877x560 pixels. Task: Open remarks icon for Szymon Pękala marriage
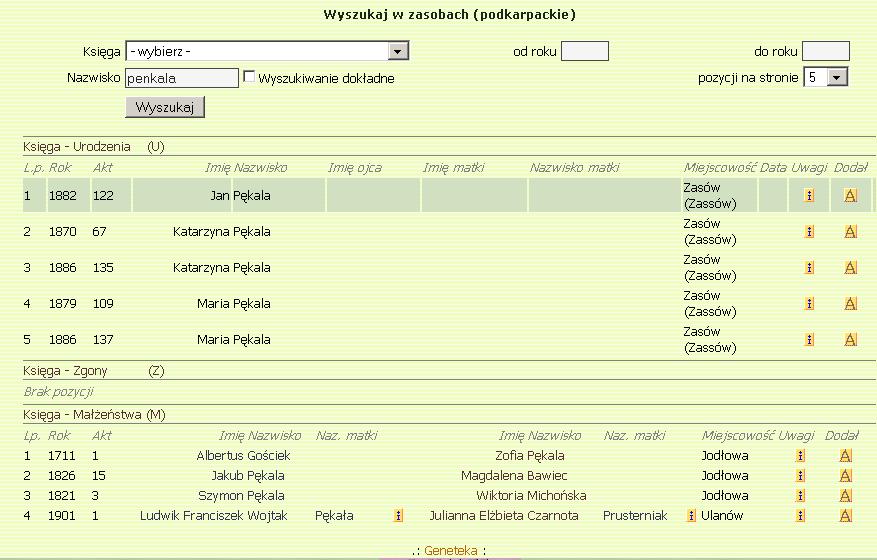(800, 496)
